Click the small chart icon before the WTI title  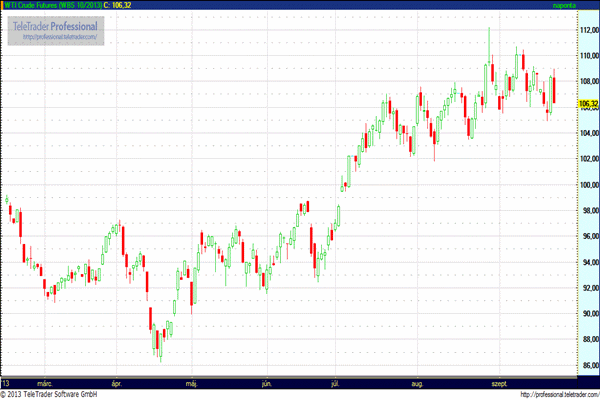point(3,5)
